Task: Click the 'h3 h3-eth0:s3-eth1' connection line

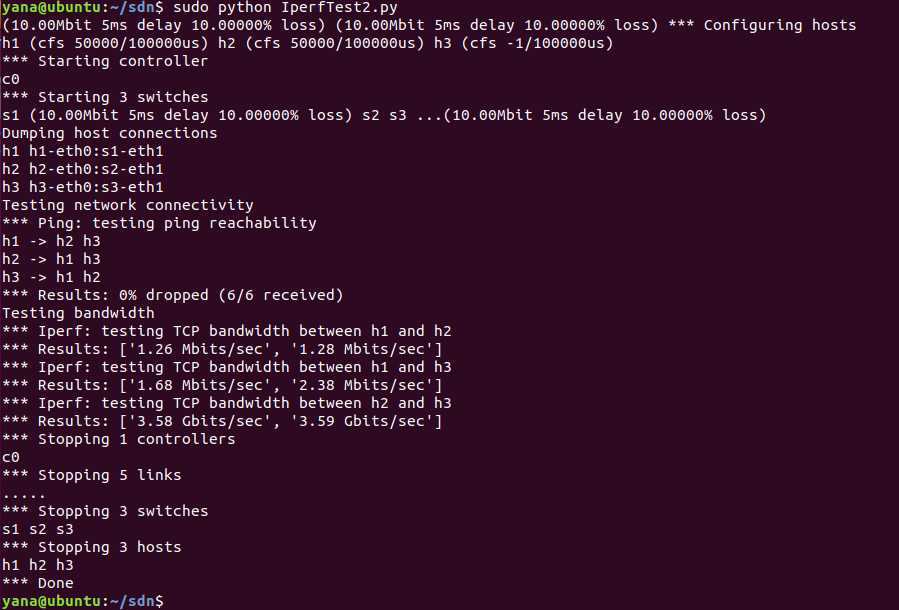Action: (x=83, y=187)
